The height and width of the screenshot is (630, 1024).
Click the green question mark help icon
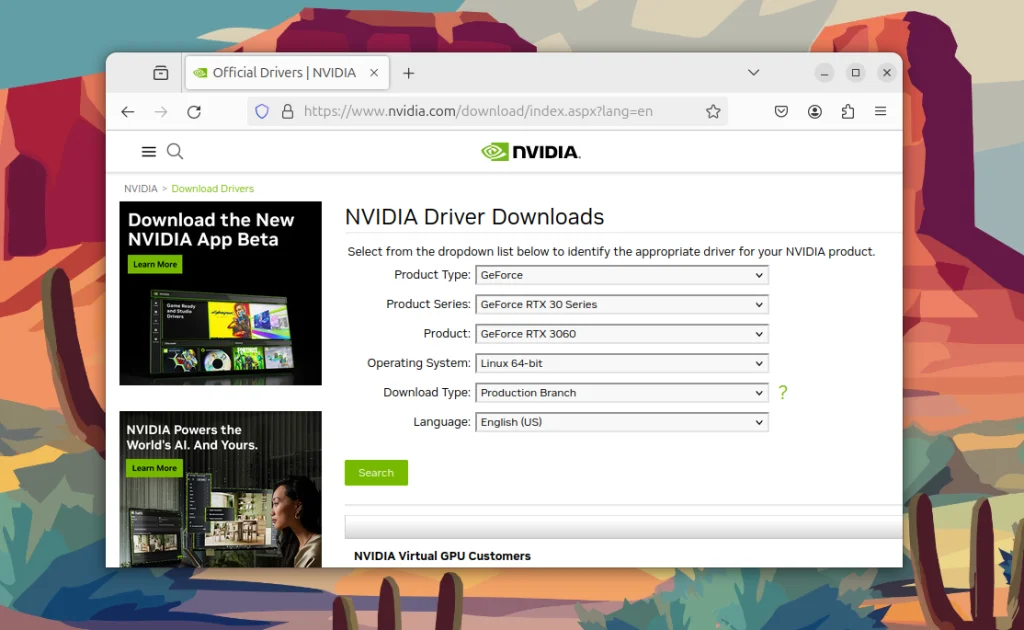[783, 392]
